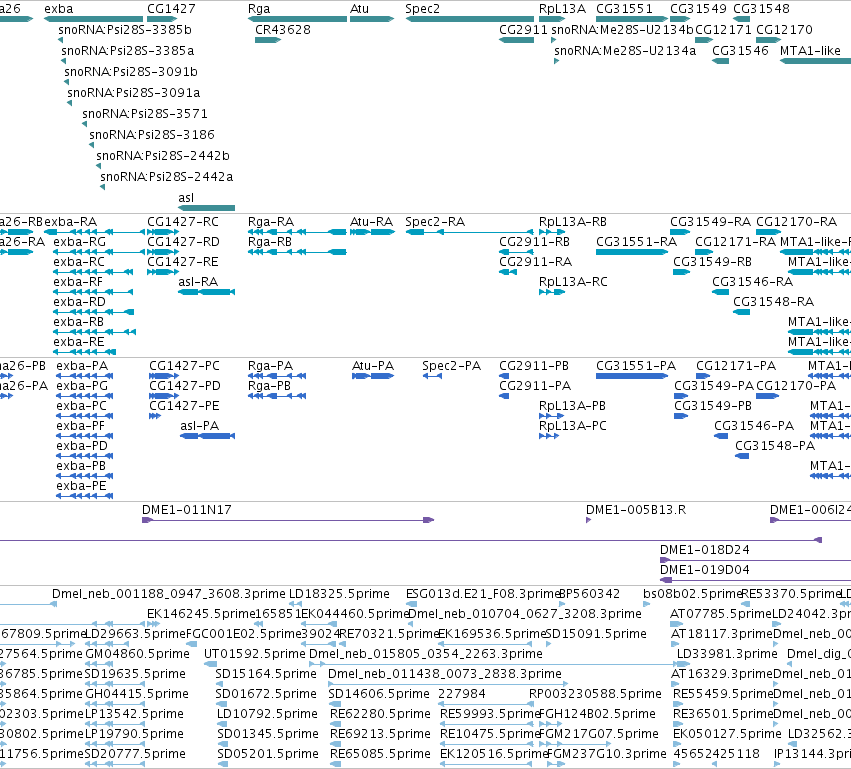Select the RpL13A-PB protein label
Image resolution: width=851 pixels, height=769 pixels.
coord(572,406)
